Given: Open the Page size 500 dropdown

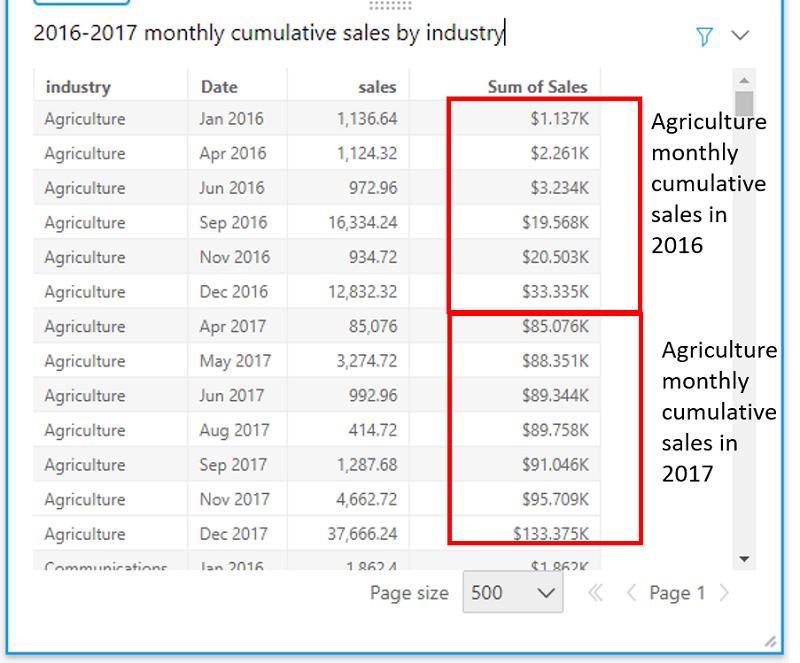Looking at the screenshot, I should click(x=513, y=593).
